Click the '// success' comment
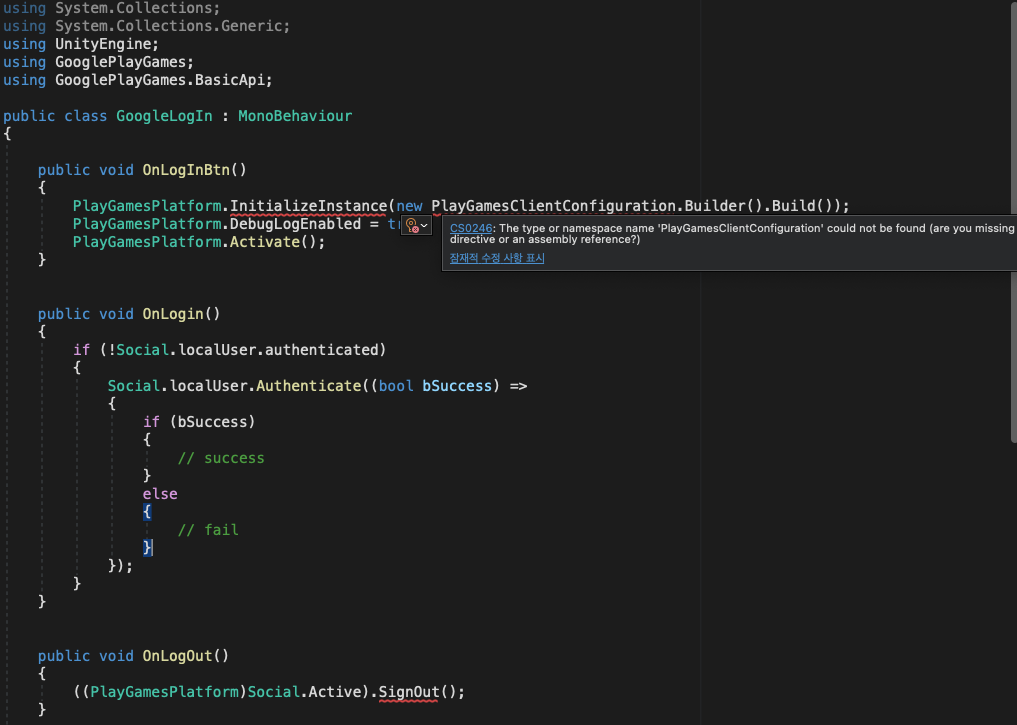Image resolution: width=1017 pixels, height=725 pixels. pyautogui.click(x=221, y=458)
